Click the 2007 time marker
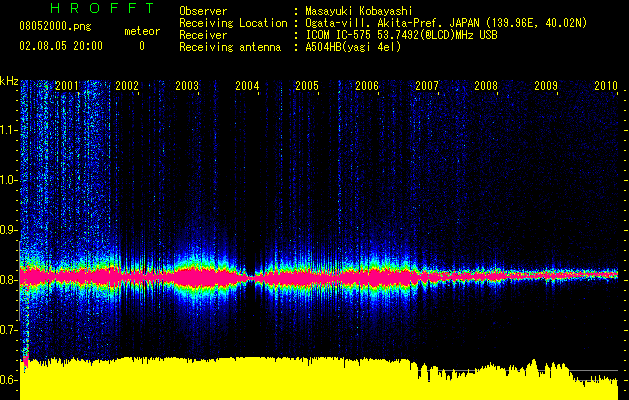The width and height of the screenshot is (629, 400). point(427,86)
